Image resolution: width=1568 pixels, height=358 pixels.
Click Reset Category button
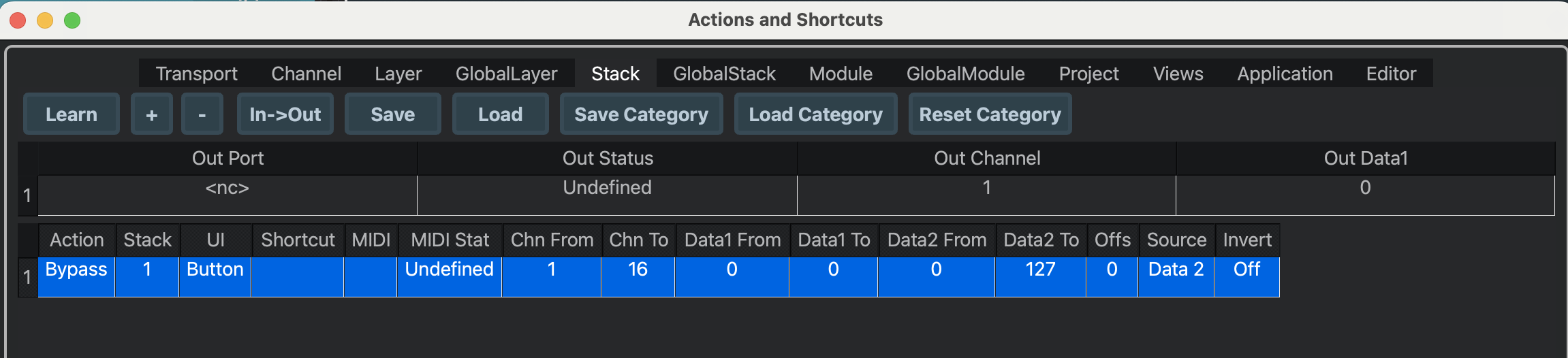pyautogui.click(x=990, y=114)
